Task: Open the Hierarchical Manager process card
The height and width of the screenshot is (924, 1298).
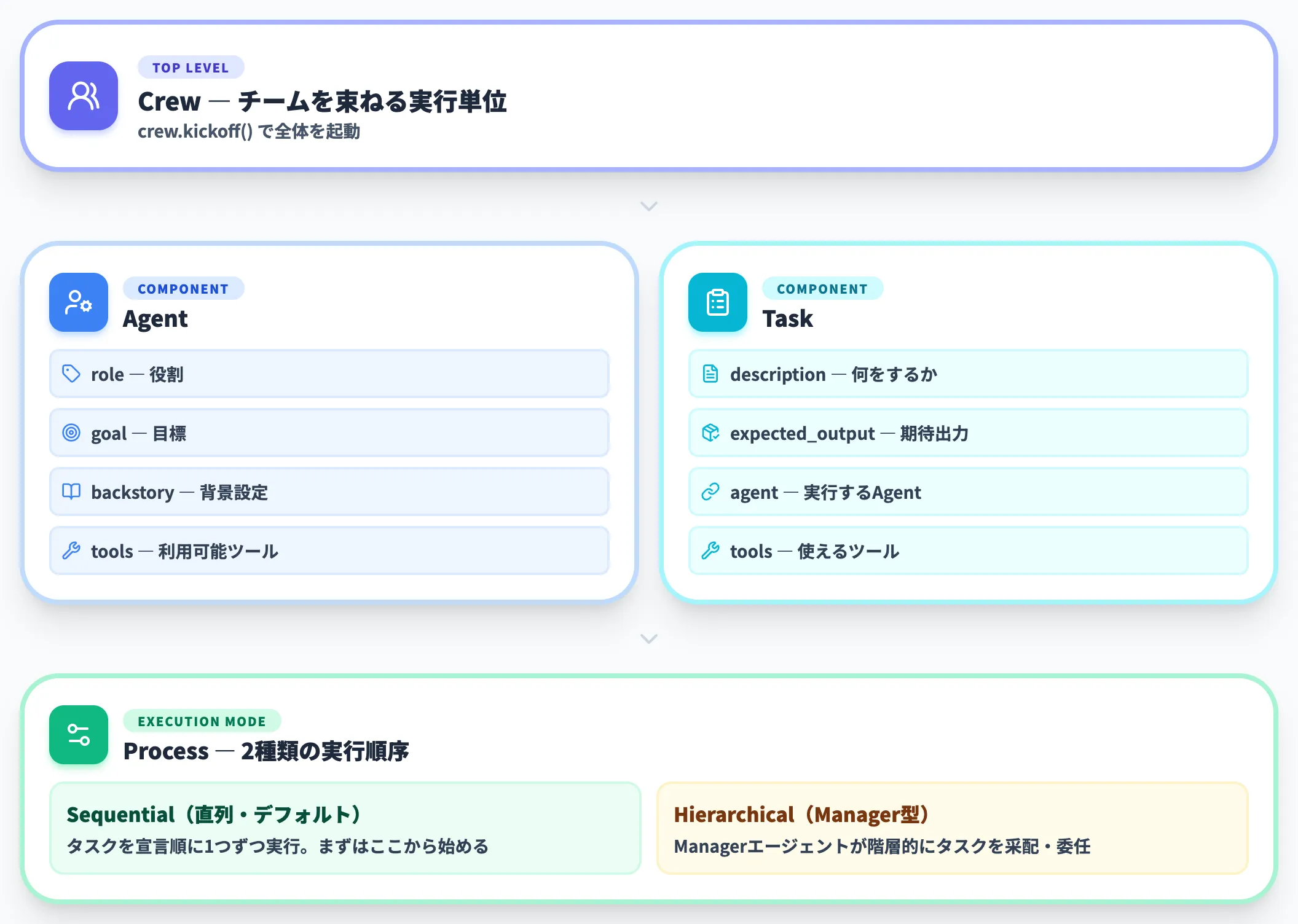Action: pyautogui.click(x=953, y=828)
